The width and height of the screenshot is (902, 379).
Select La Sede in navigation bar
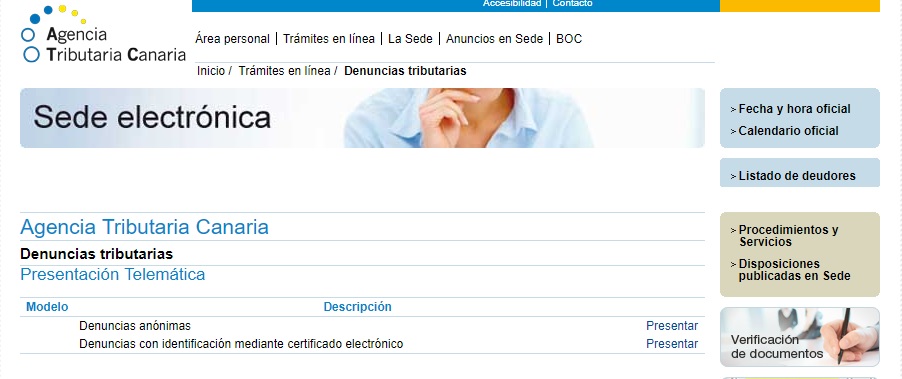(x=410, y=39)
